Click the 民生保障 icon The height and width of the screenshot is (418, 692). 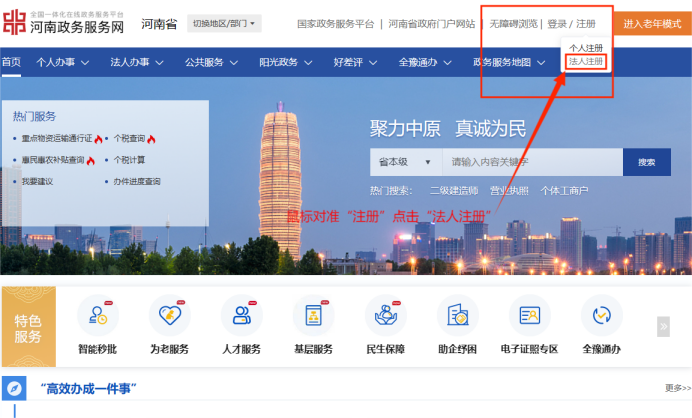coord(385,316)
